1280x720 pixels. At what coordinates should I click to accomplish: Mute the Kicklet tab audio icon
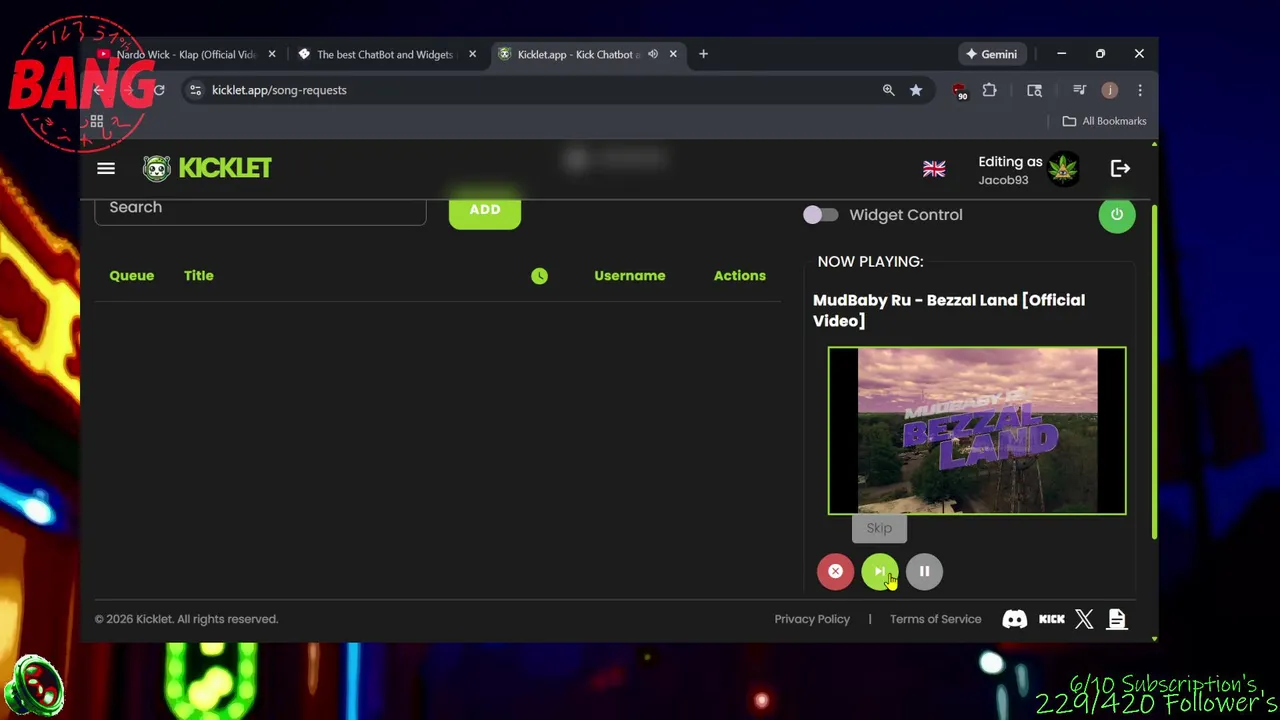(653, 54)
